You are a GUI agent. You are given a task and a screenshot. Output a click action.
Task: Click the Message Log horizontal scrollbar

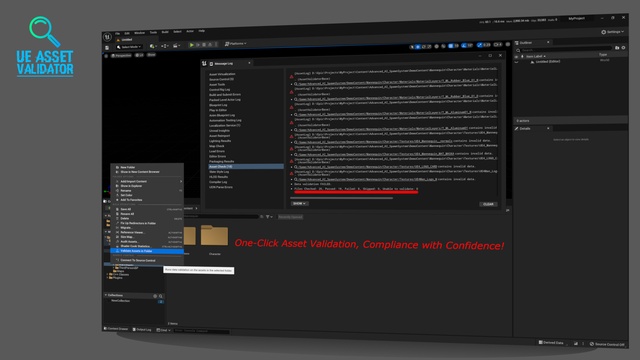[342, 198]
